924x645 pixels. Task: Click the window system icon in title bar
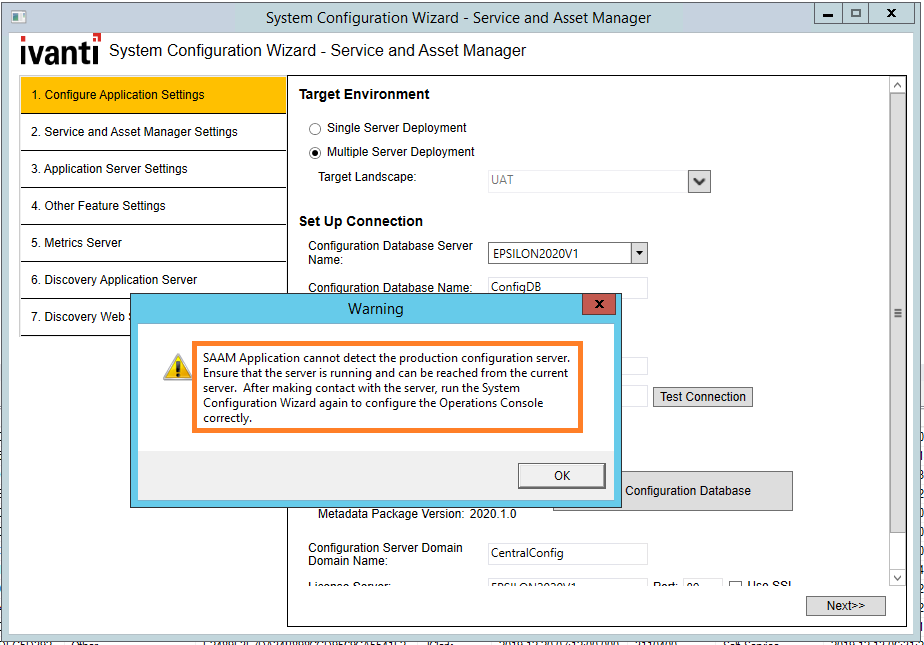click(x=18, y=18)
